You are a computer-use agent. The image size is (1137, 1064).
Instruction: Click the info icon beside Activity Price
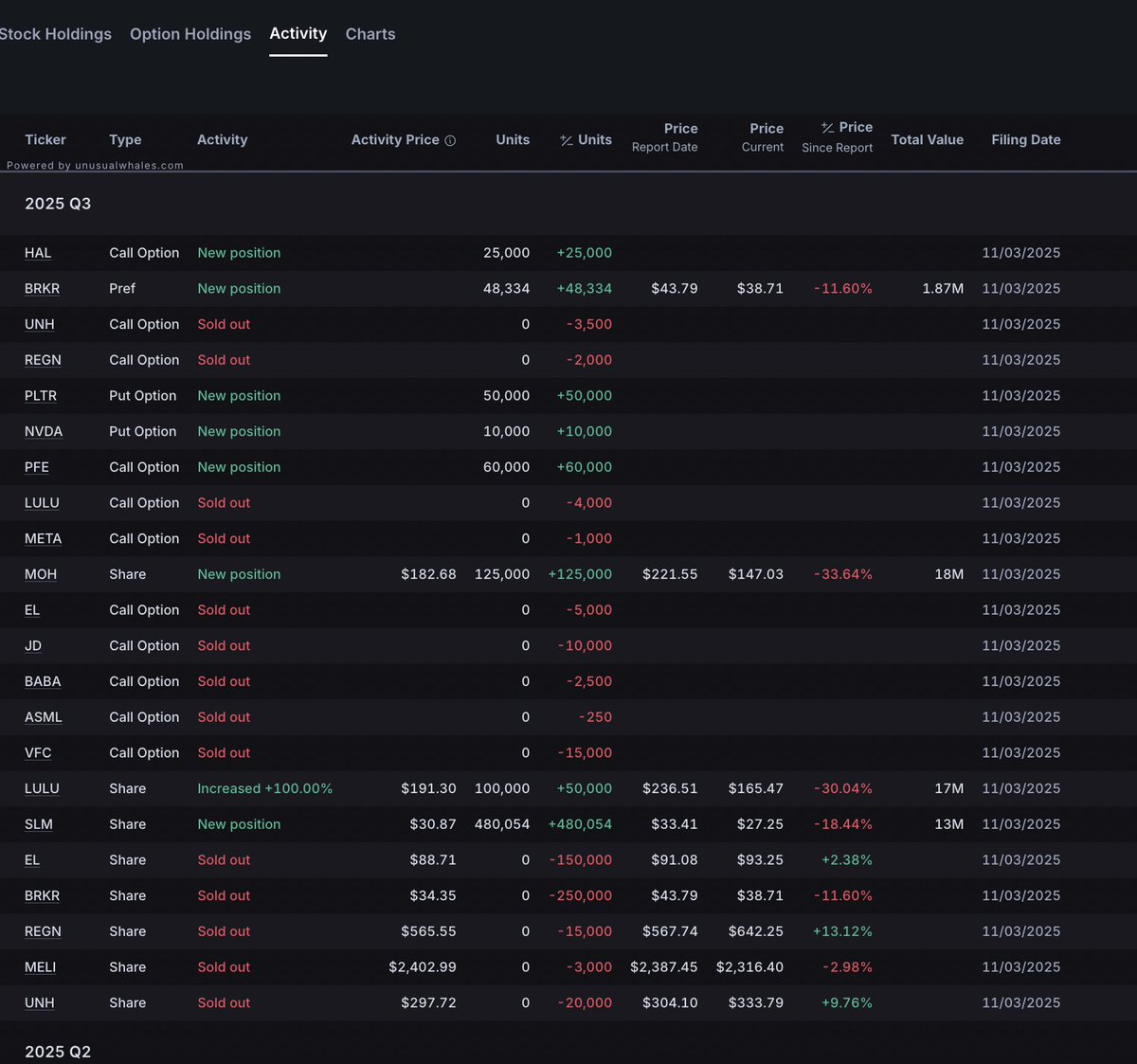[x=450, y=140]
